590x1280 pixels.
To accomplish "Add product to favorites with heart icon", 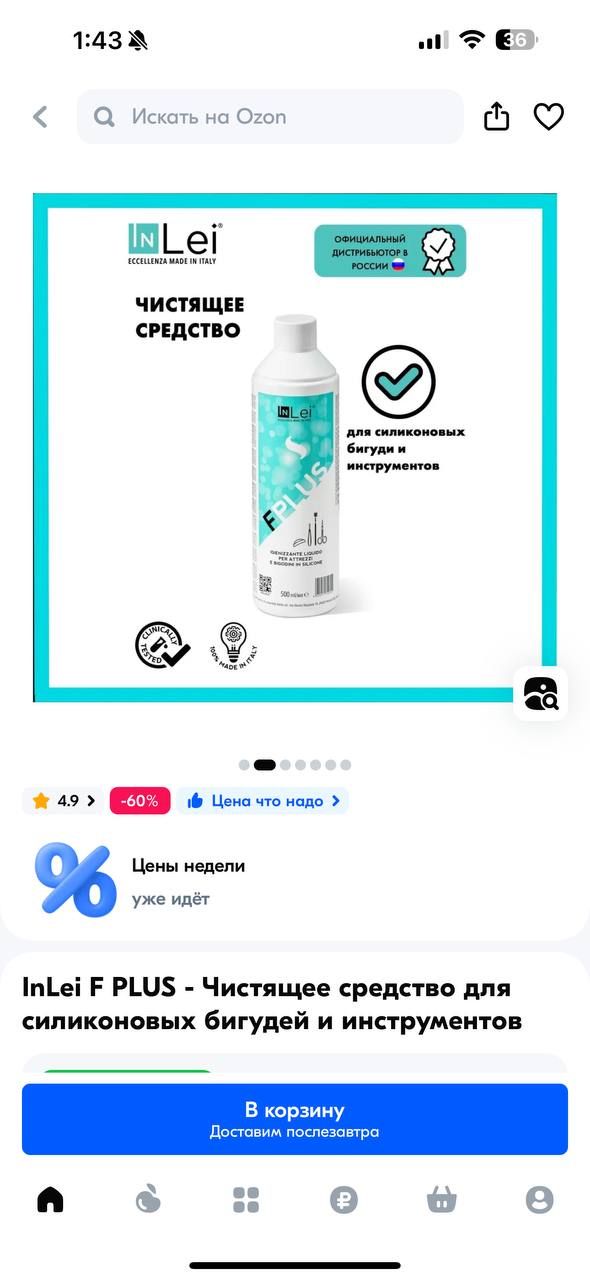I will click(548, 117).
